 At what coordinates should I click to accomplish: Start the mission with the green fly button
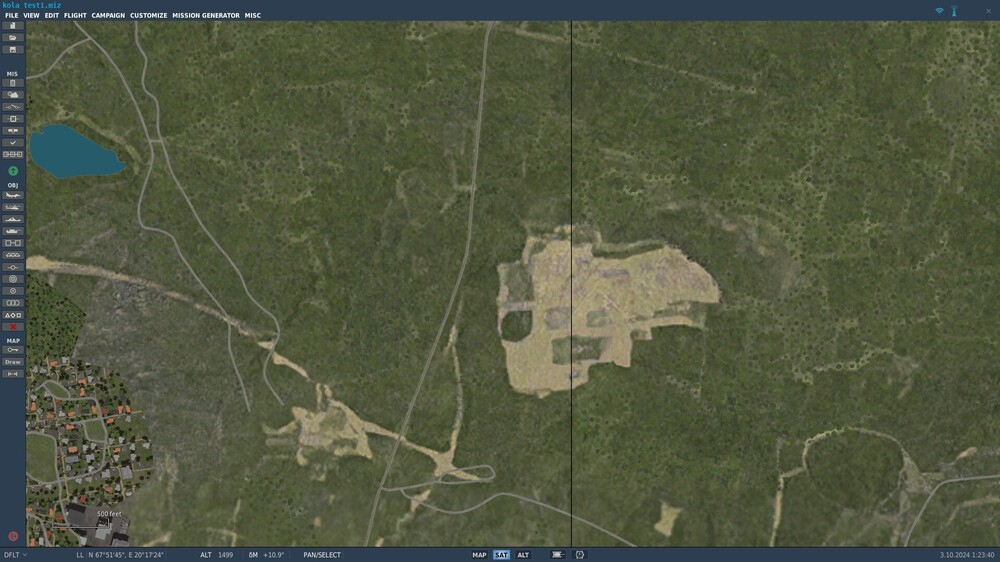click(x=13, y=171)
